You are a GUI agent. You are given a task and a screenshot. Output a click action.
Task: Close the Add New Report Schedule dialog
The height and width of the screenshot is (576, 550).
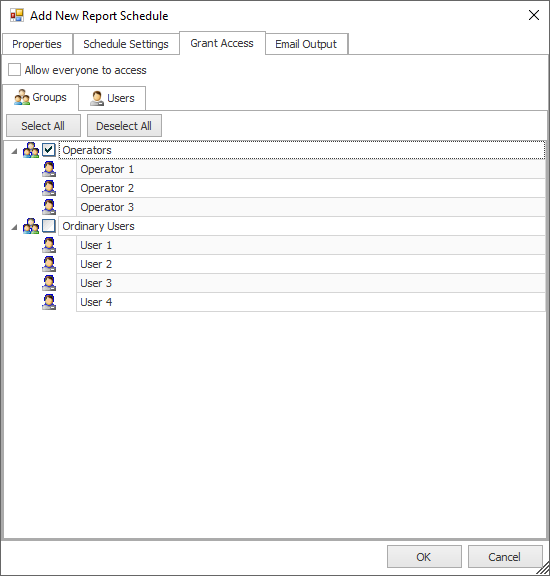533,15
